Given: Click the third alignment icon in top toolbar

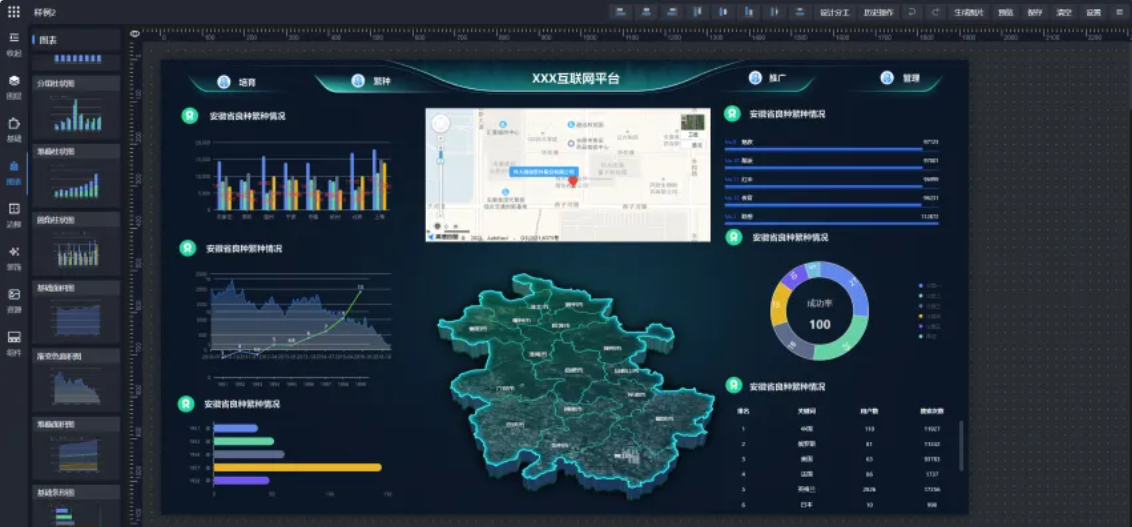Looking at the screenshot, I should pyautogui.click(x=672, y=12).
